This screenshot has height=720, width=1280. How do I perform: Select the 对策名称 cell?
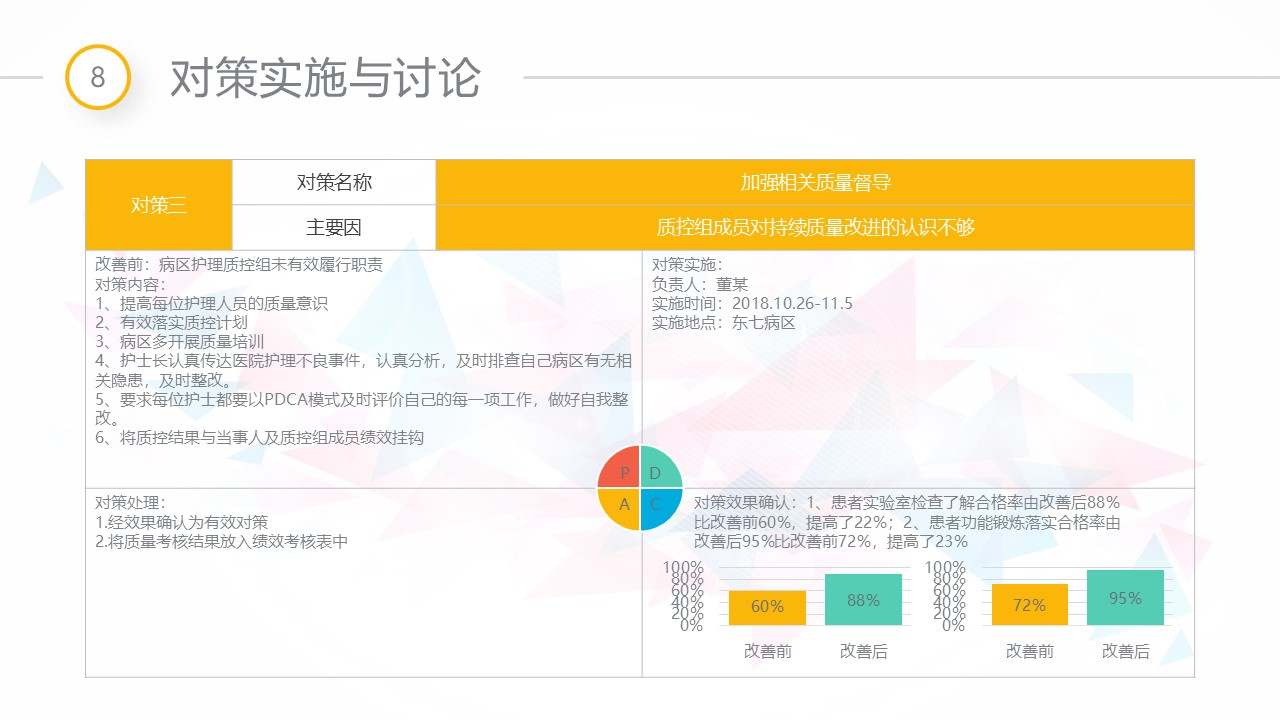click(334, 182)
